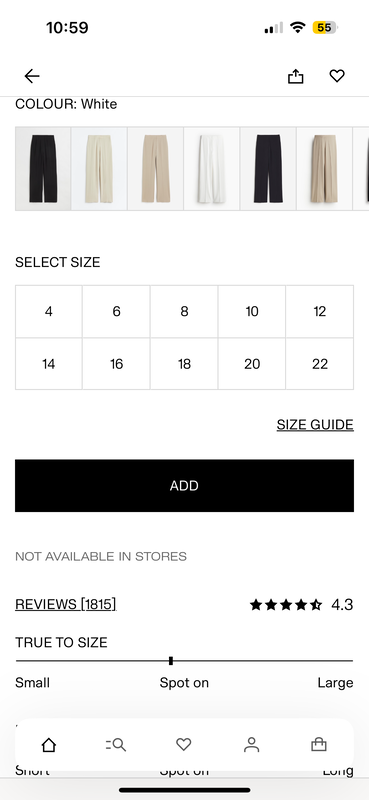Tap the heart icon in header
The image size is (369, 800).
tap(337, 76)
